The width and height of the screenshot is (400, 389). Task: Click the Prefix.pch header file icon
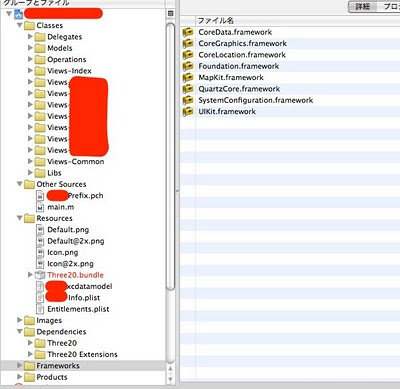[40, 196]
